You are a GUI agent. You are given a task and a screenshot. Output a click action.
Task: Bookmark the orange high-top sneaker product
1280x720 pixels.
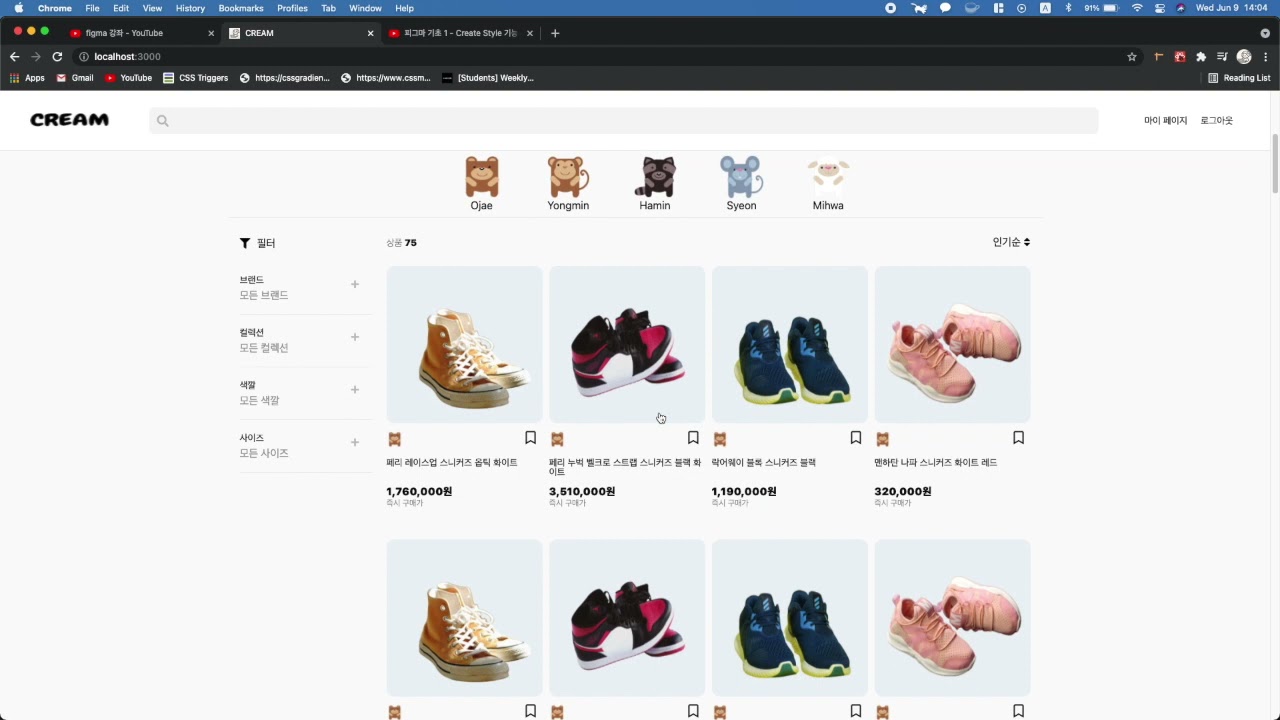click(530, 438)
